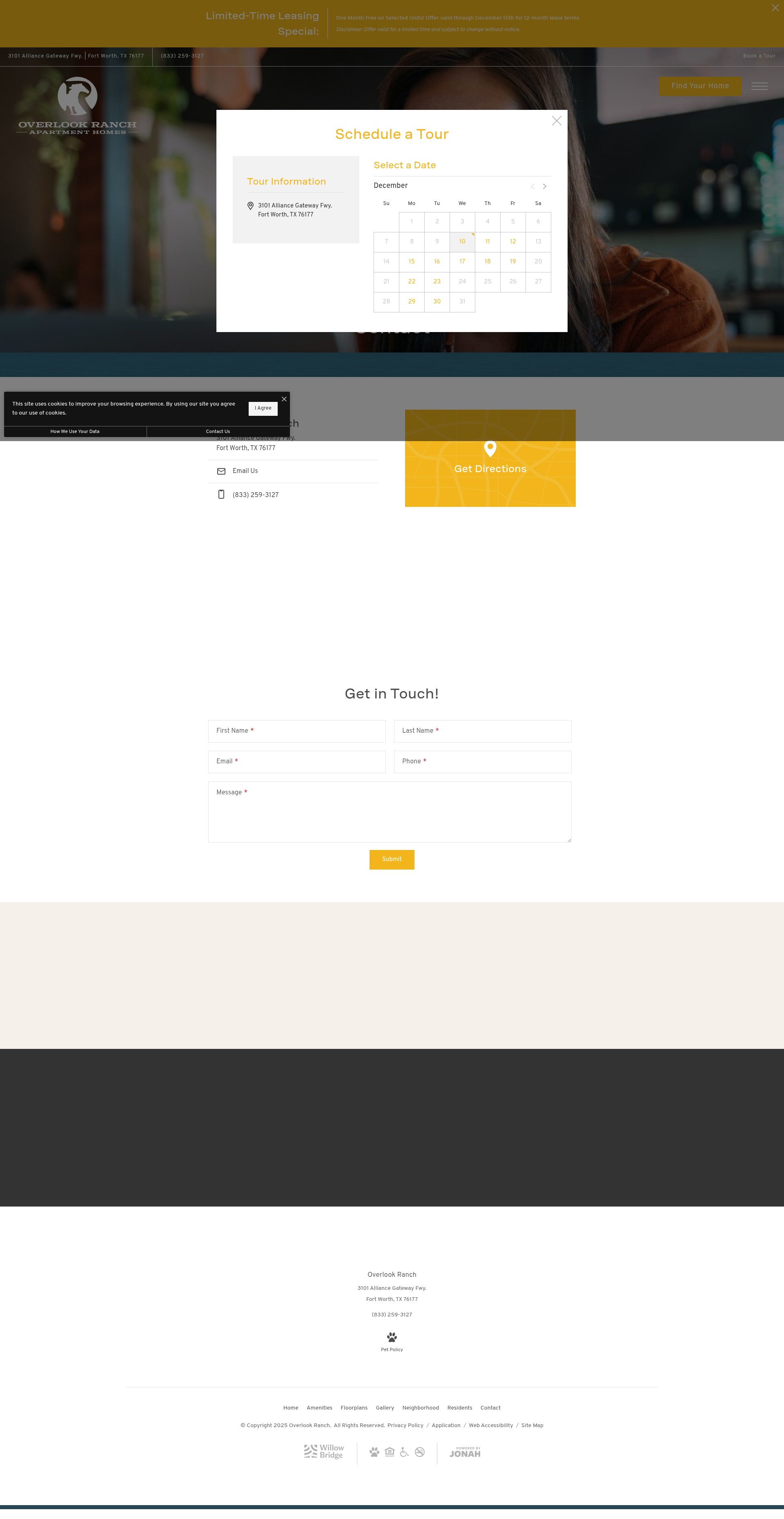Click Contact Us in cookie banner
This screenshot has height=1519, width=784.
click(218, 432)
